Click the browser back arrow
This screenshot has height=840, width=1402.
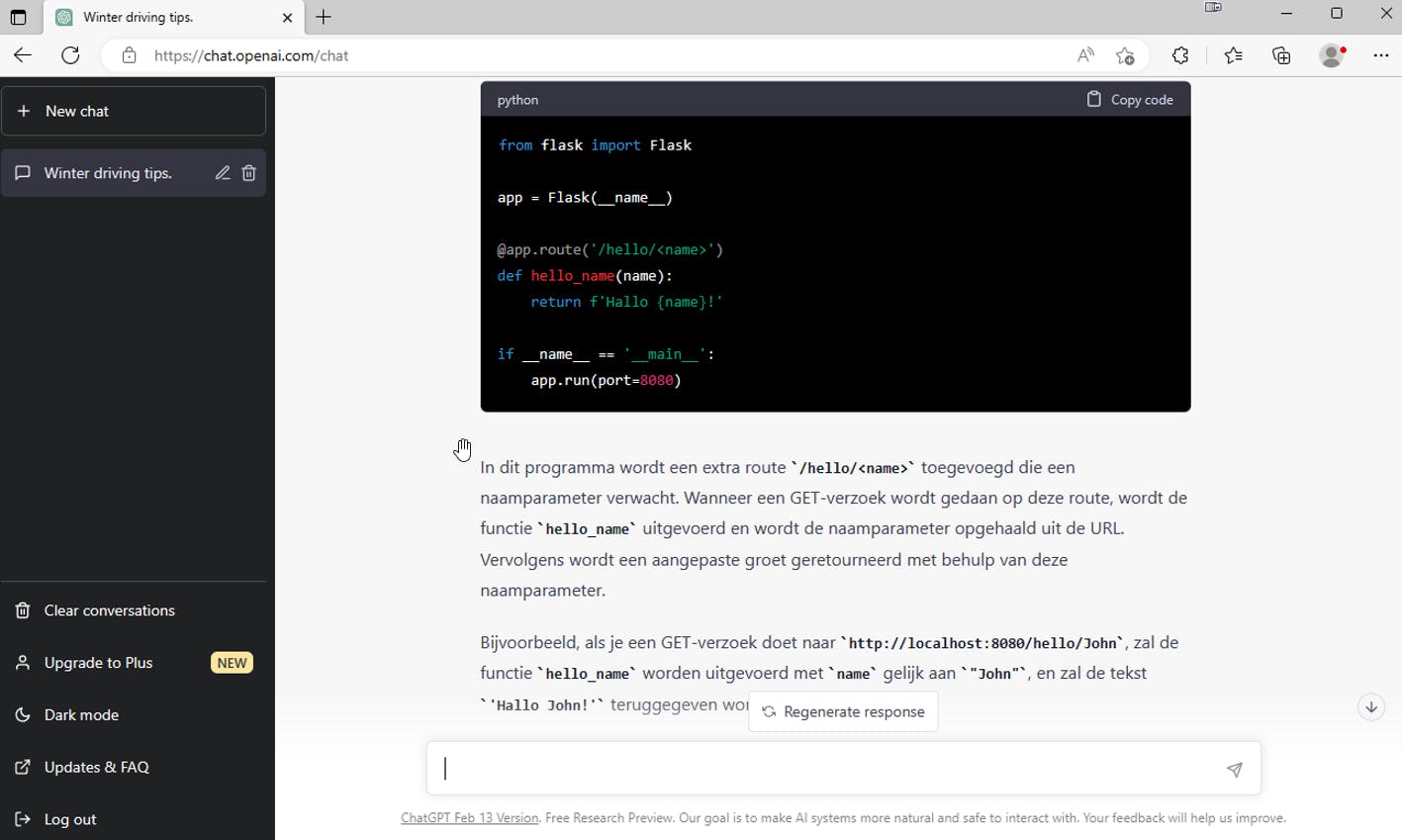(23, 55)
